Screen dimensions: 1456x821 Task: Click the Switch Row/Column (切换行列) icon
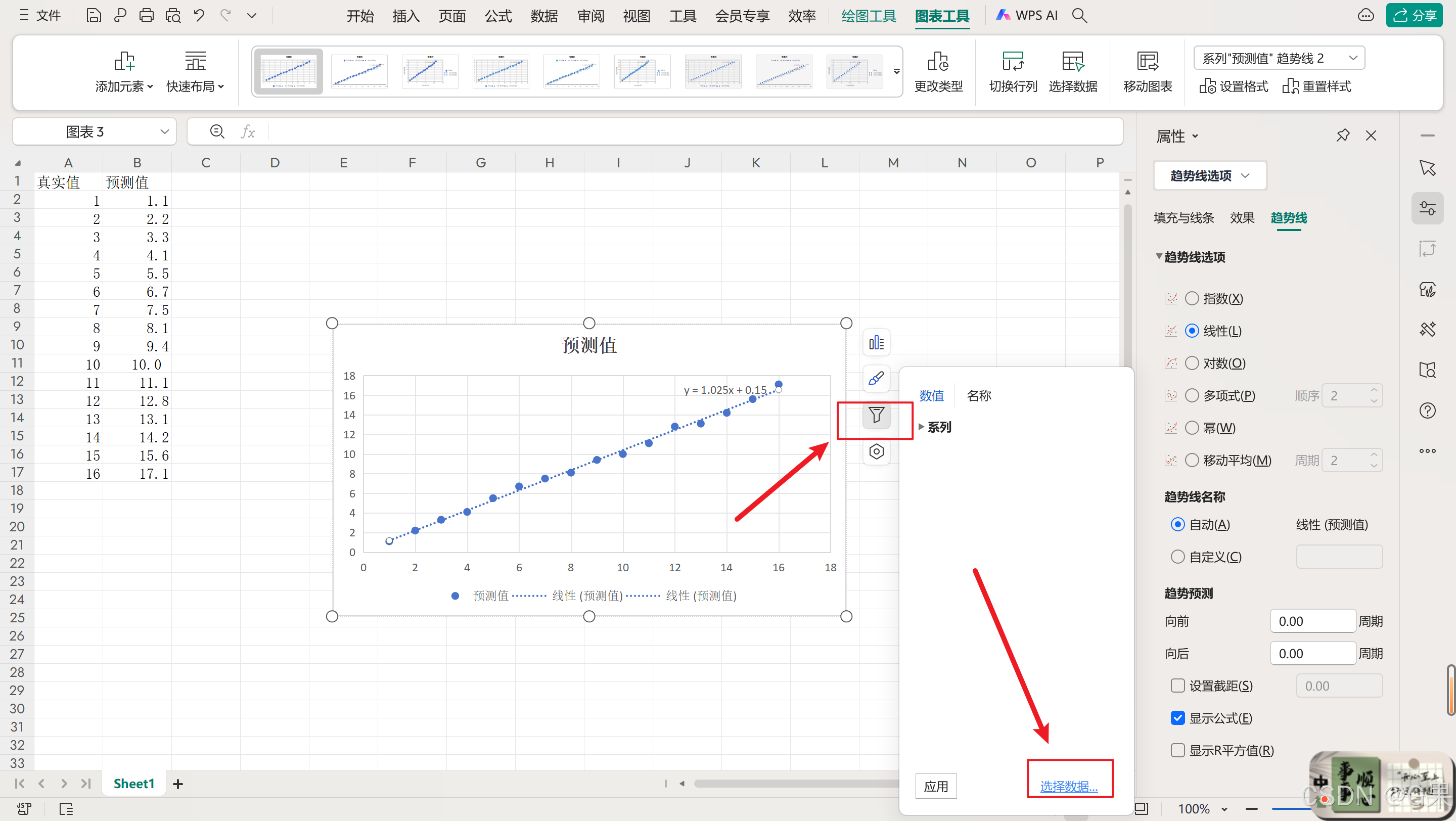tap(1013, 61)
